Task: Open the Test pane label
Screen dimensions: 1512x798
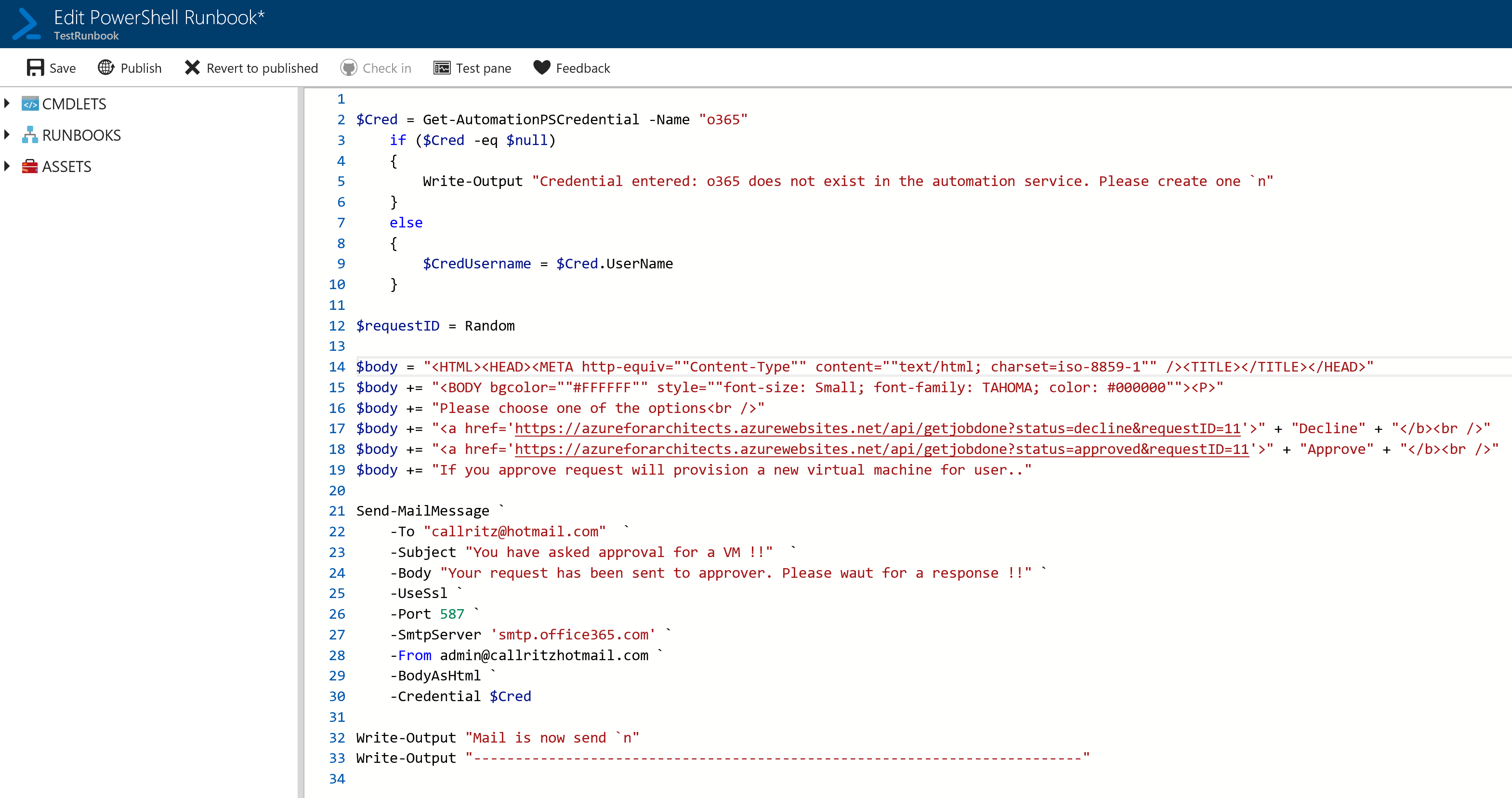Action: tap(484, 68)
